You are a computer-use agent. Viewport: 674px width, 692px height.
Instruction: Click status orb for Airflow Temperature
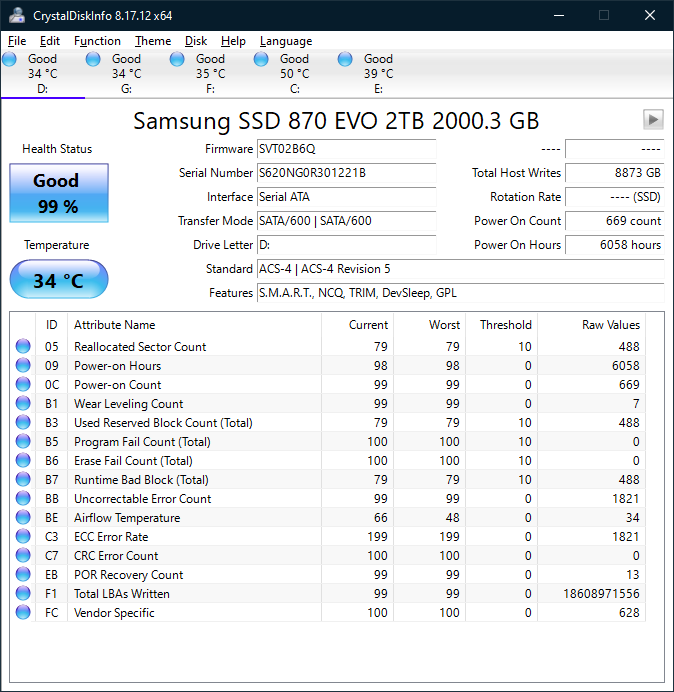[23, 517]
